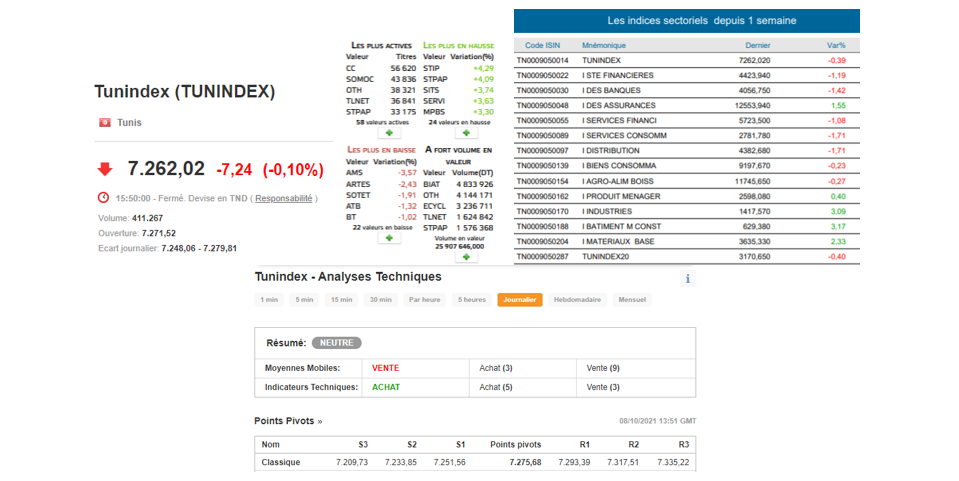Switch to the 15 min timeframe
Viewport: 959px width, 481px height.
[341, 300]
